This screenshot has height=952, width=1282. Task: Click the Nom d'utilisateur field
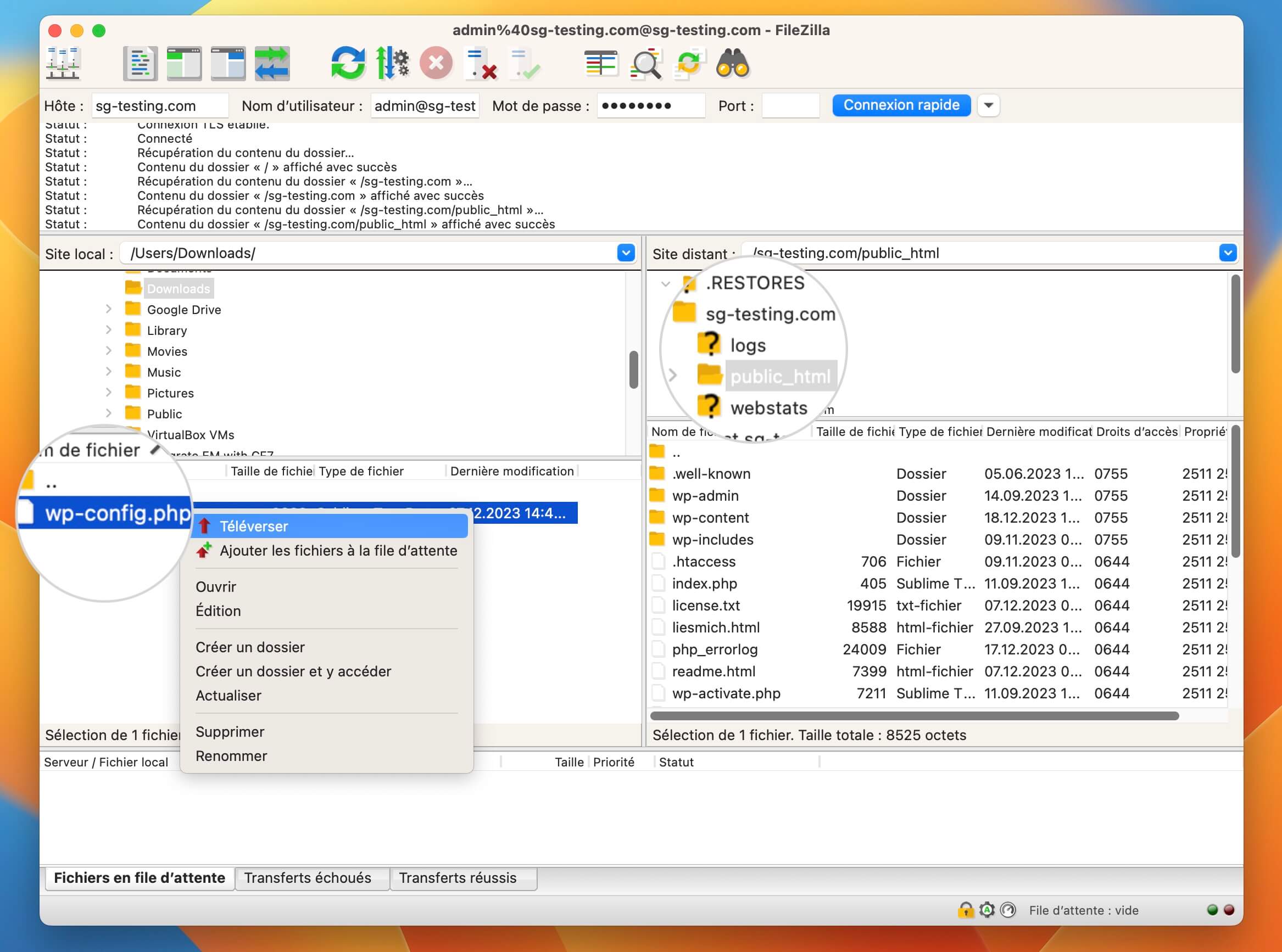425,105
